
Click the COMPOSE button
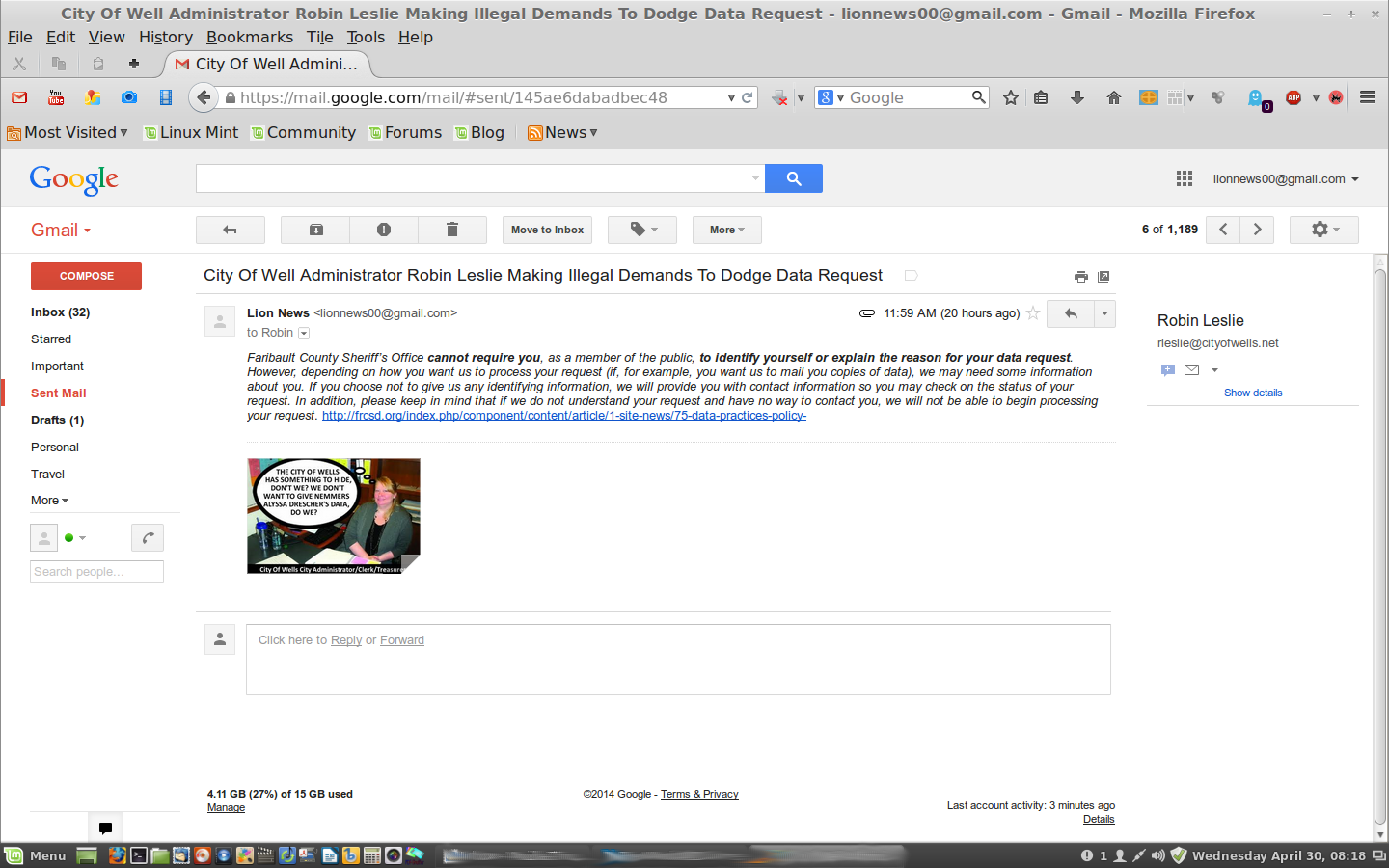[x=86, y=276]
